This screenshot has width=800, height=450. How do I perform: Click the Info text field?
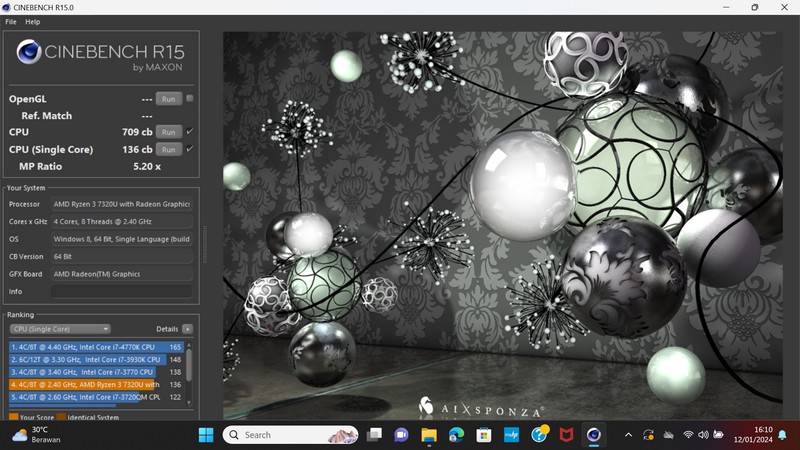pos(121,291)
